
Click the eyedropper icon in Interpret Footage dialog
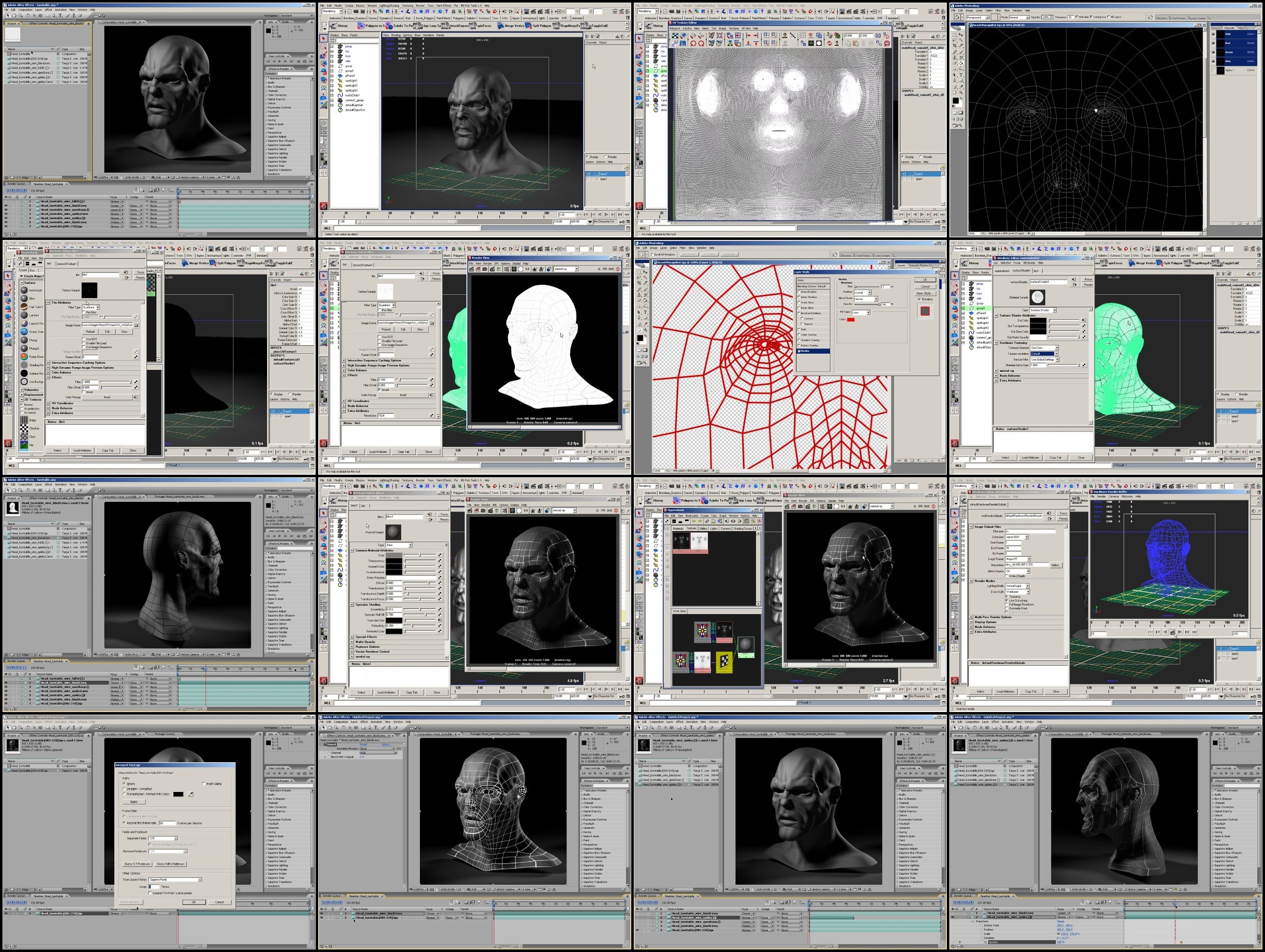point(191,795)
